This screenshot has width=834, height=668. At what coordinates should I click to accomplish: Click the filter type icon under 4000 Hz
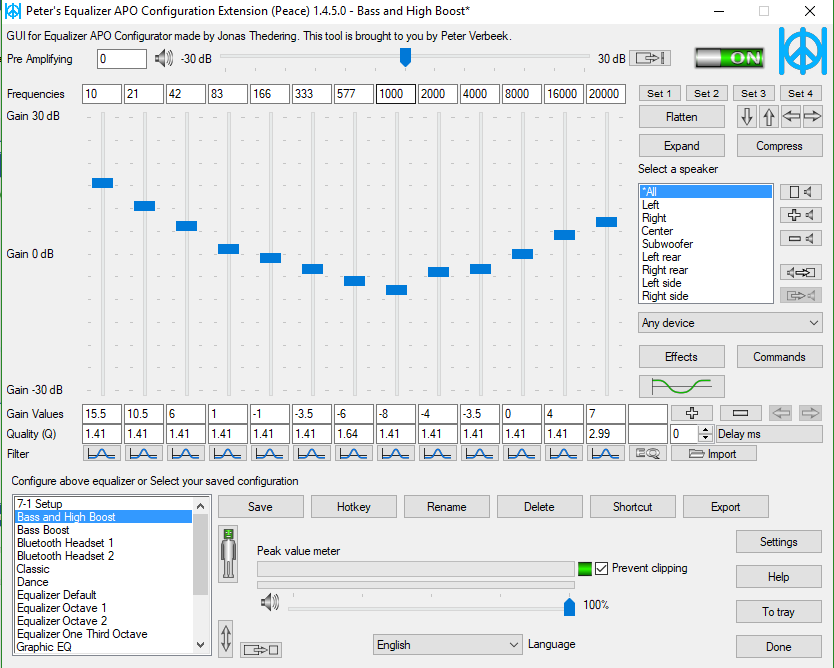point(480,454)
